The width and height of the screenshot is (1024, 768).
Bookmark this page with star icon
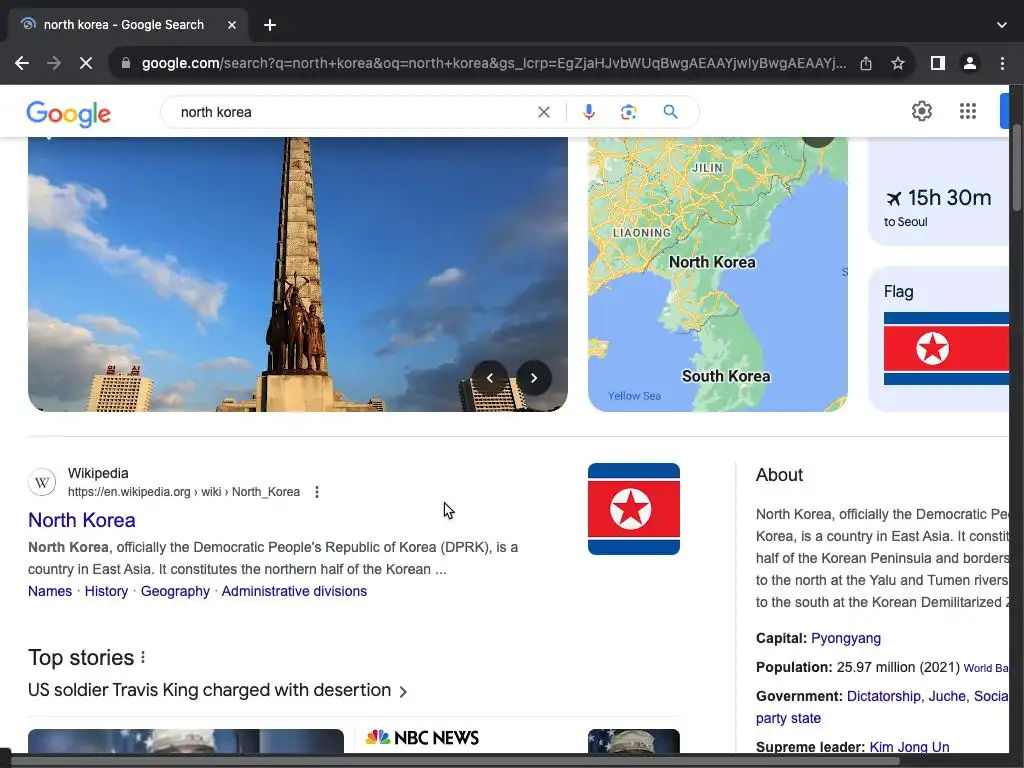pyautogui.click(x=898, y=63)
